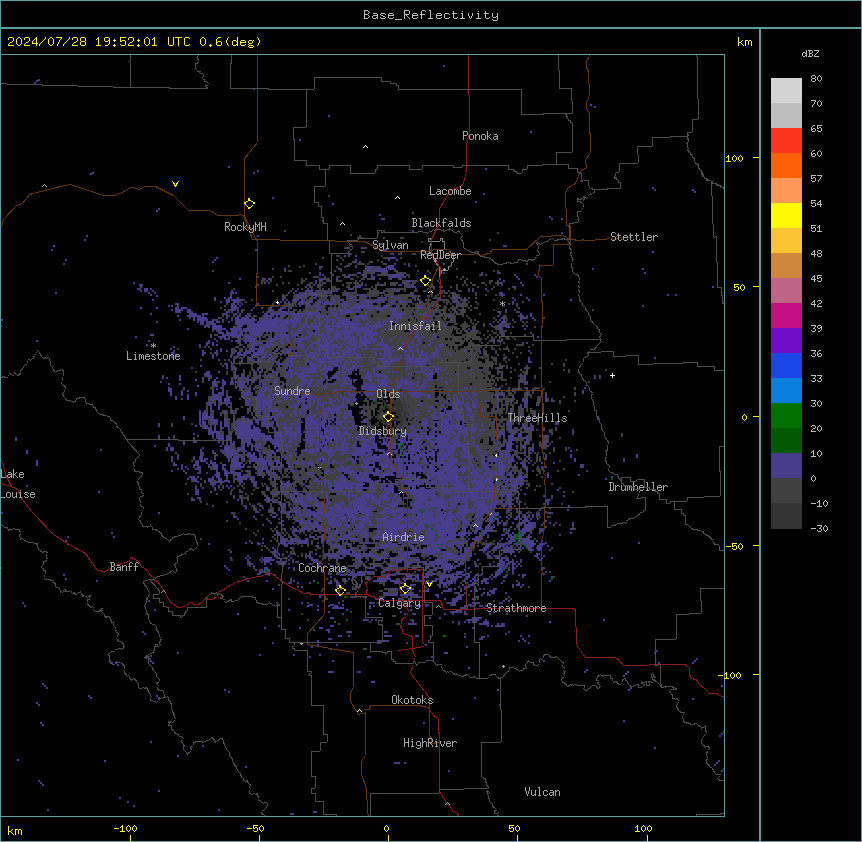This screenshot has width=862, height=842.
Task: Click the RockyMH label
Action: [x=245, y=226]
